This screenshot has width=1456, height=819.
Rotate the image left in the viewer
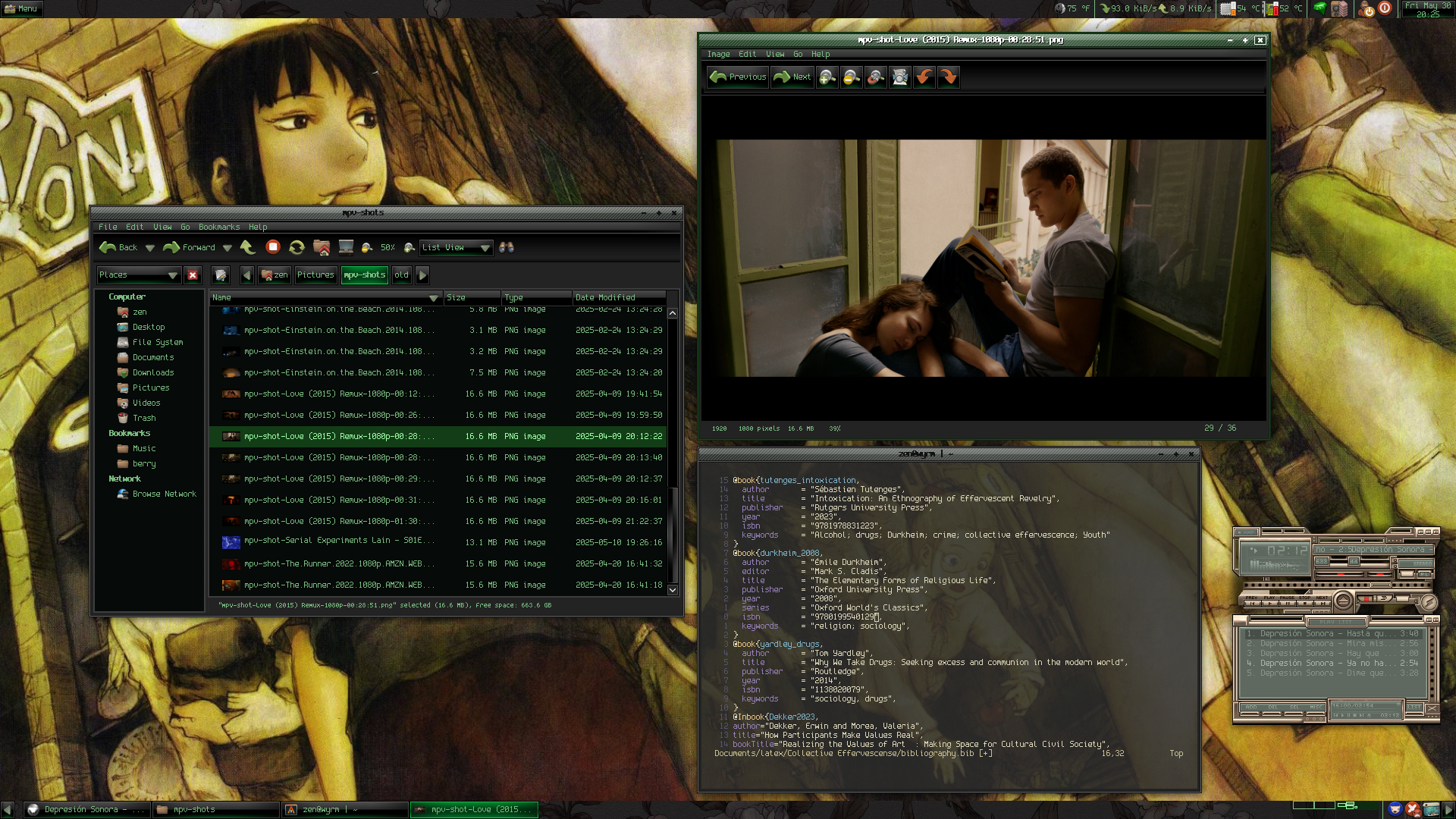[924, 77]
